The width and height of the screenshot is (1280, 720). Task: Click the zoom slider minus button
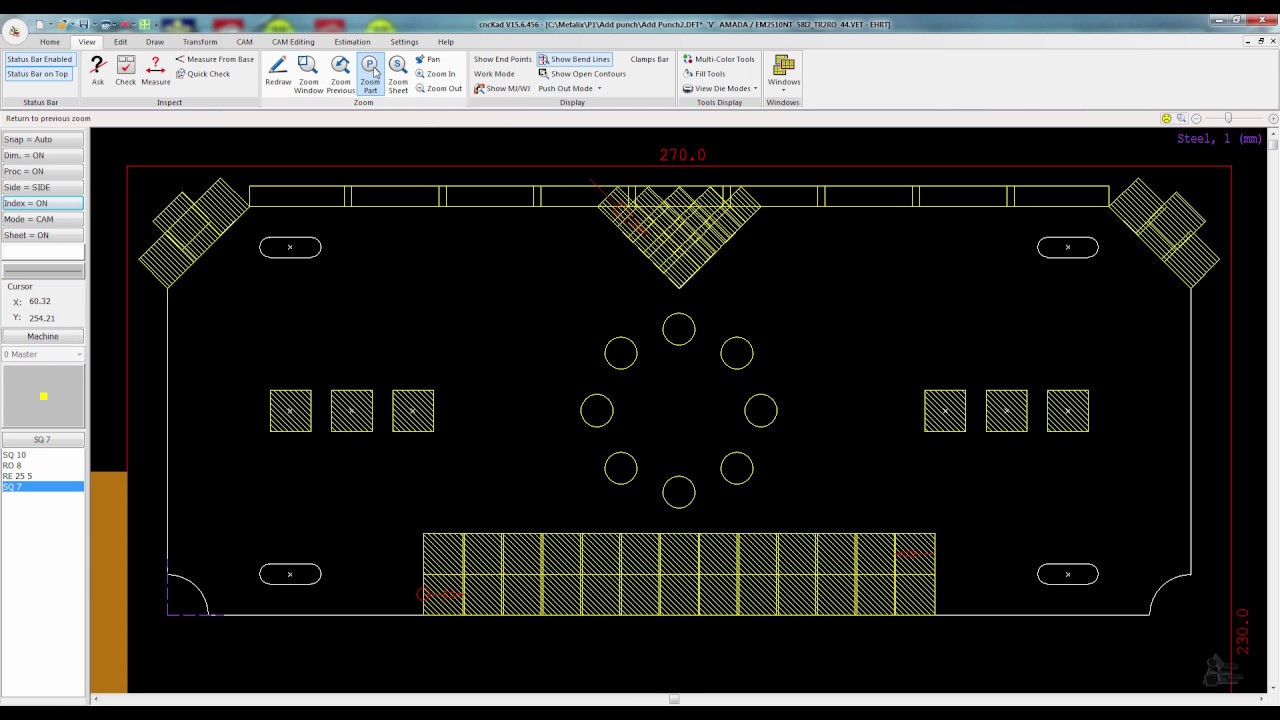(1196, 118)
